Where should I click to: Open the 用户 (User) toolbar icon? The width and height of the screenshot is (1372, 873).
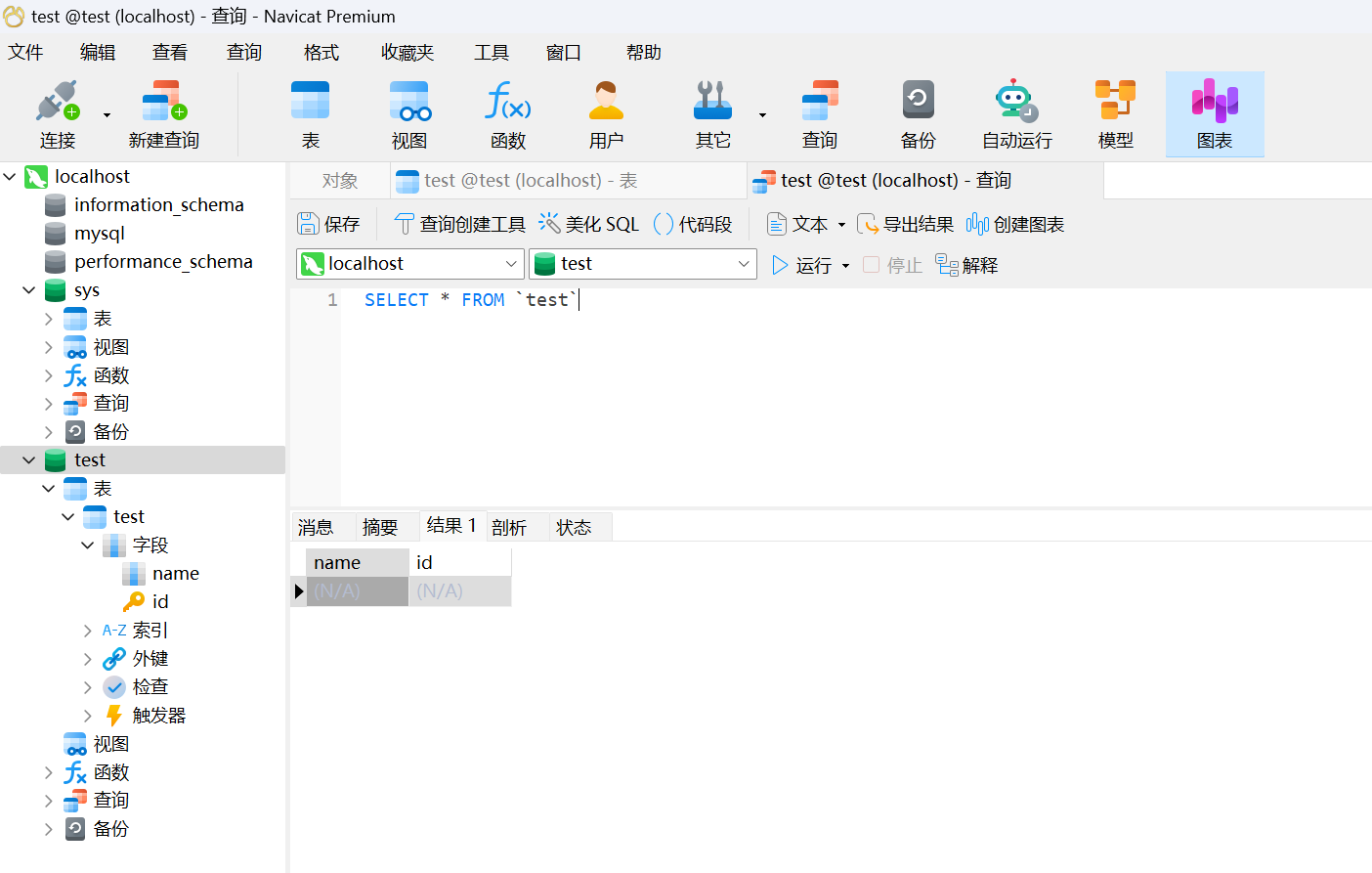click(606, 114)
